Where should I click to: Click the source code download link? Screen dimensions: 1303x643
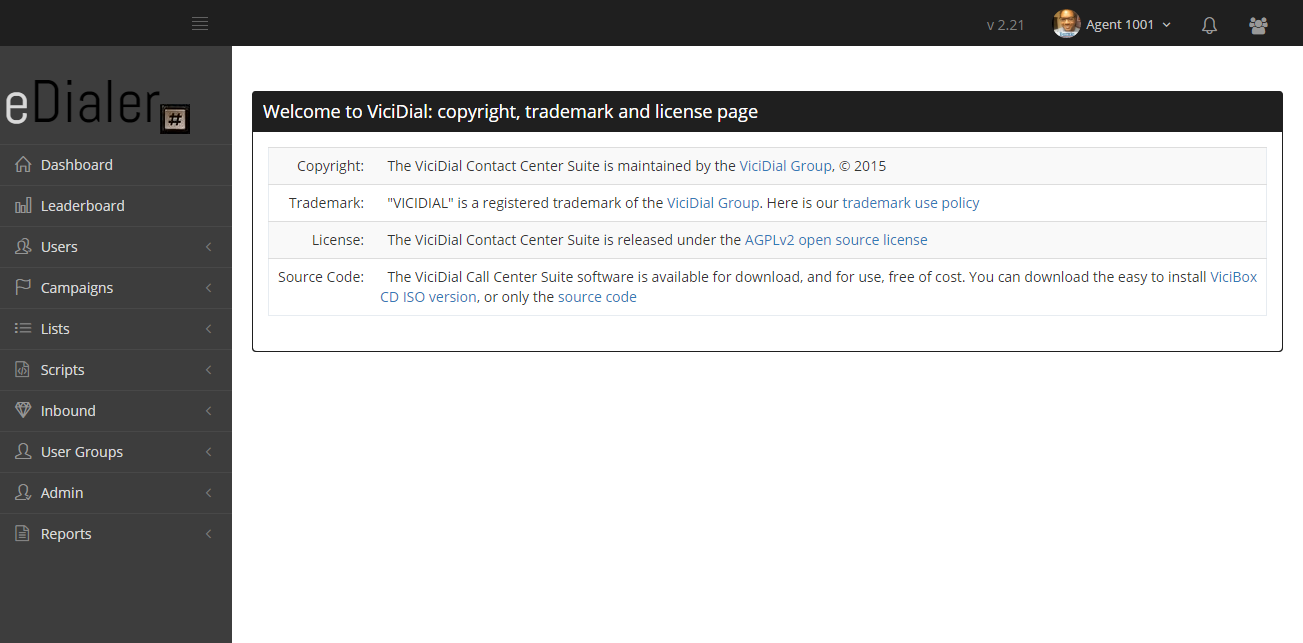(597, 297)
